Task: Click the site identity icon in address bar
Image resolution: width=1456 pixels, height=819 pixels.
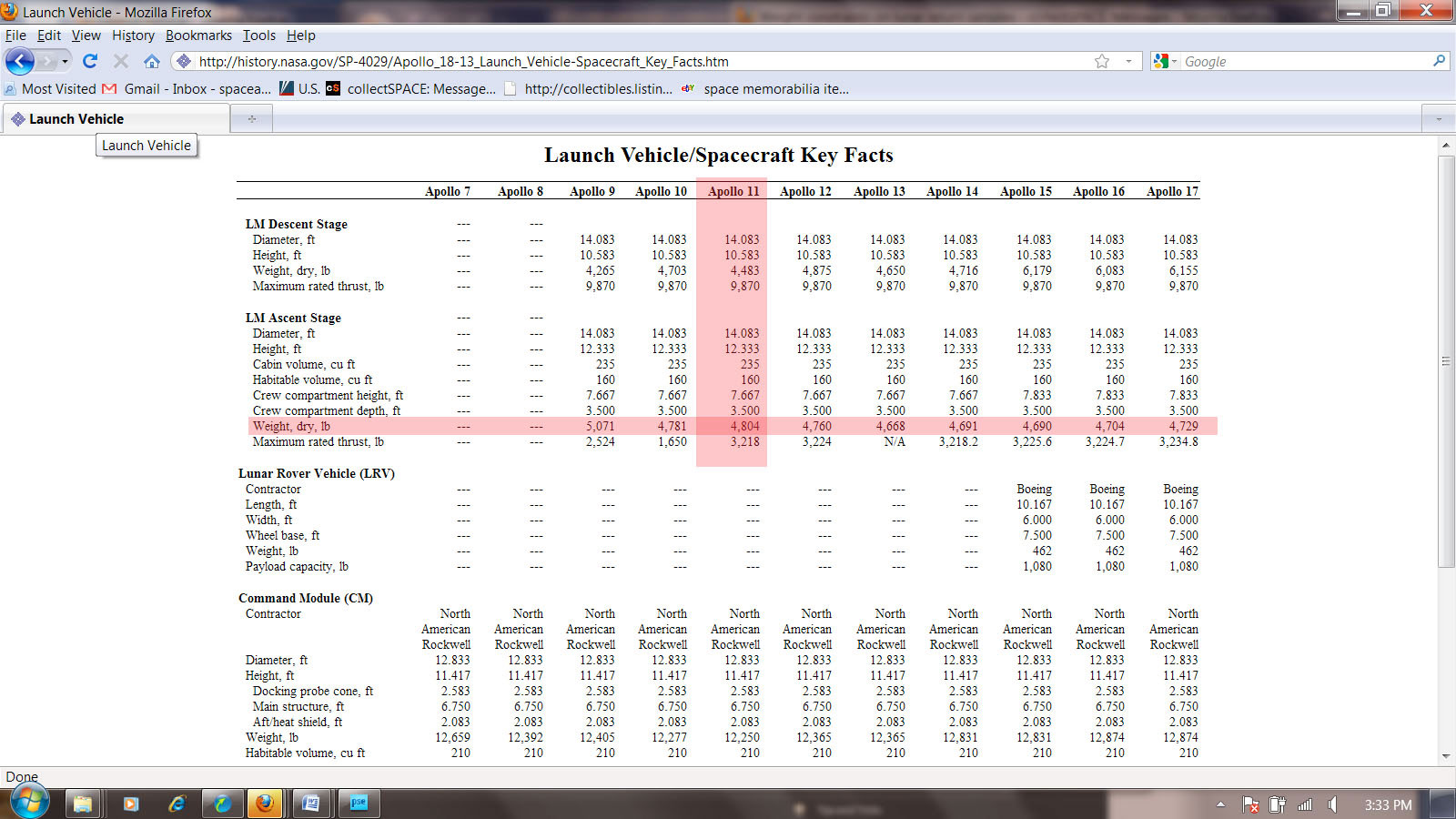Action: coord(183,61)
